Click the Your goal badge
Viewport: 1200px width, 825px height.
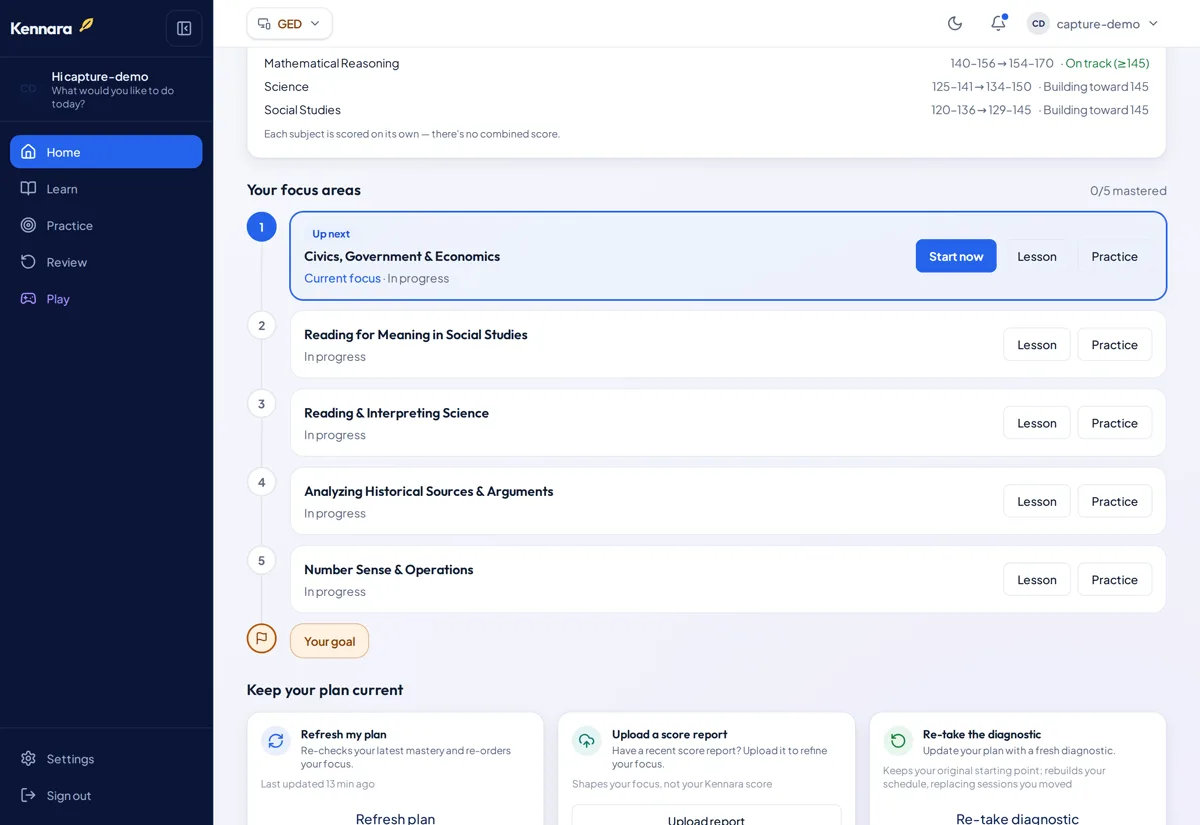[x=329, y=641]
